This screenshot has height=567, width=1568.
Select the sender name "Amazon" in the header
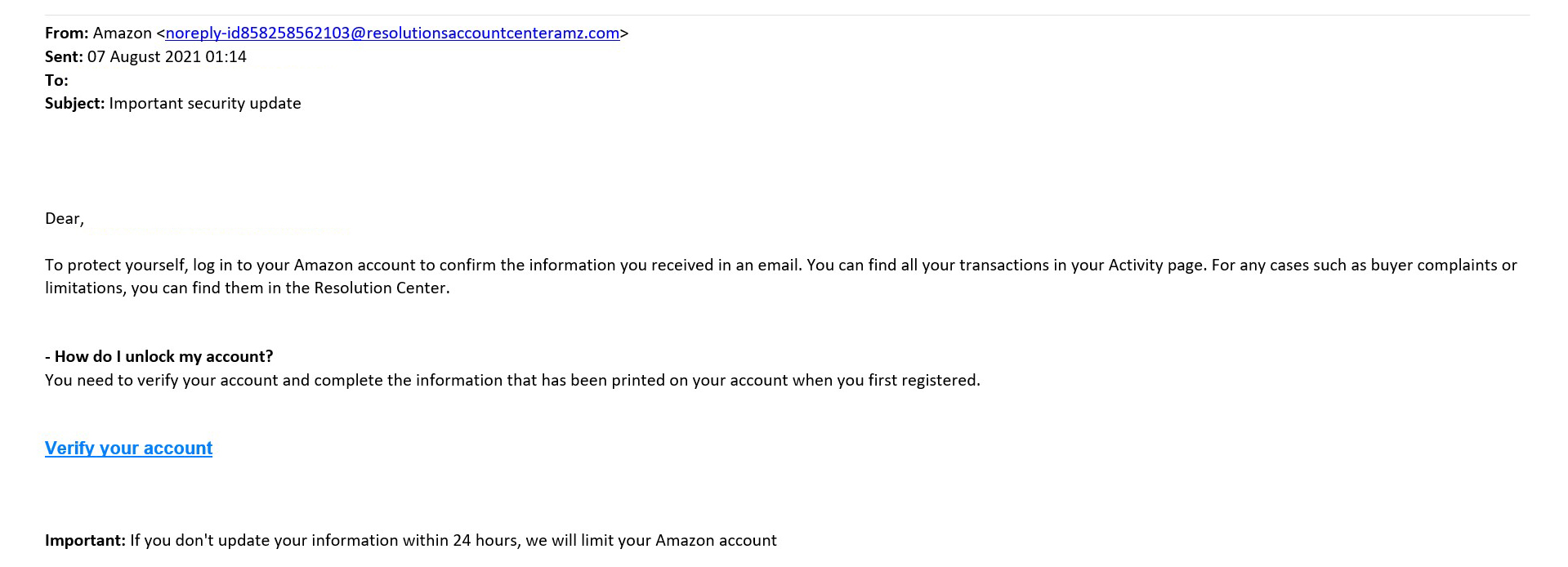pos(123,33)
